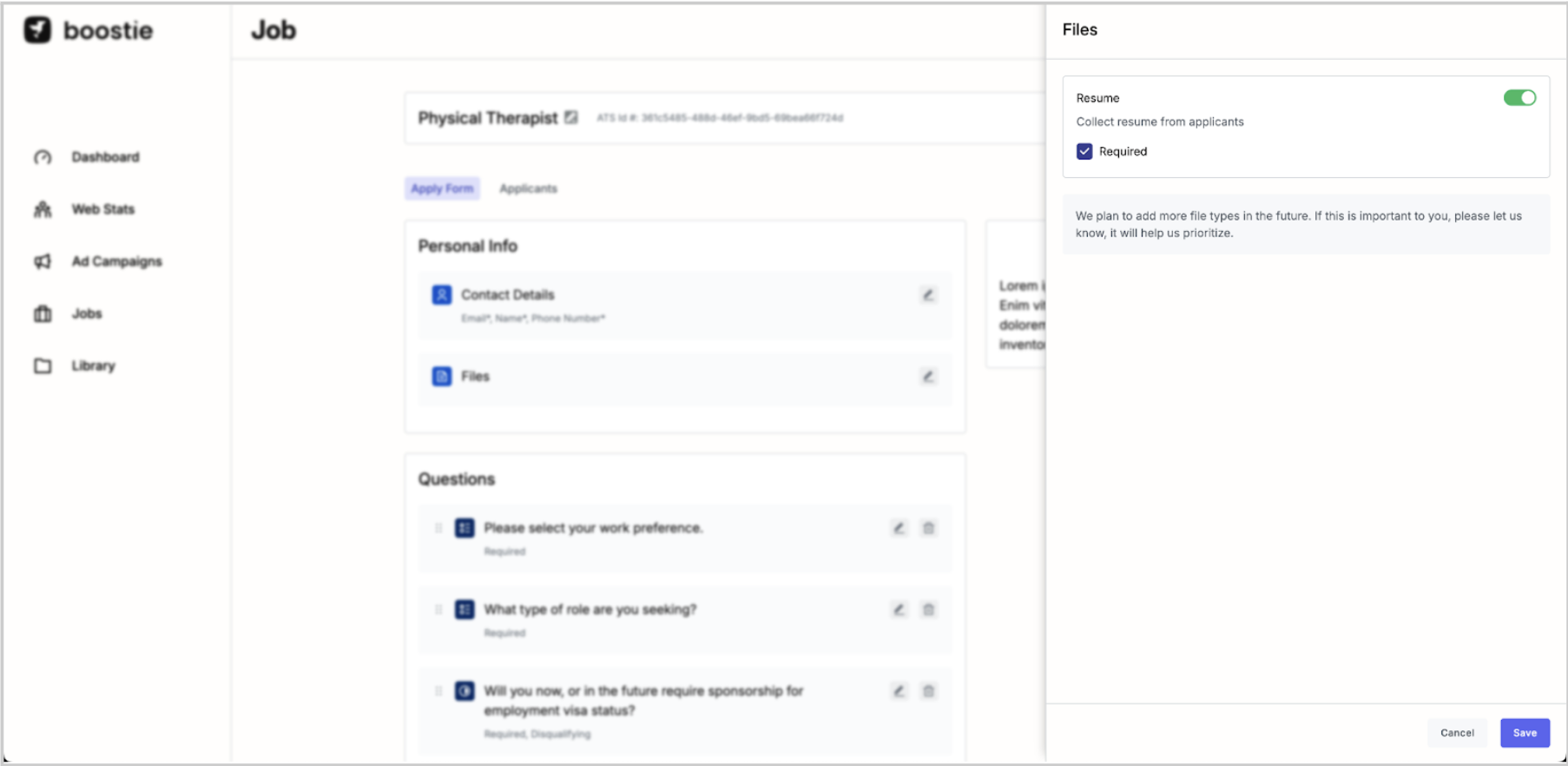
Task: Click the Ad Campaigns megaphone icon
Action: tap(43, 261)
